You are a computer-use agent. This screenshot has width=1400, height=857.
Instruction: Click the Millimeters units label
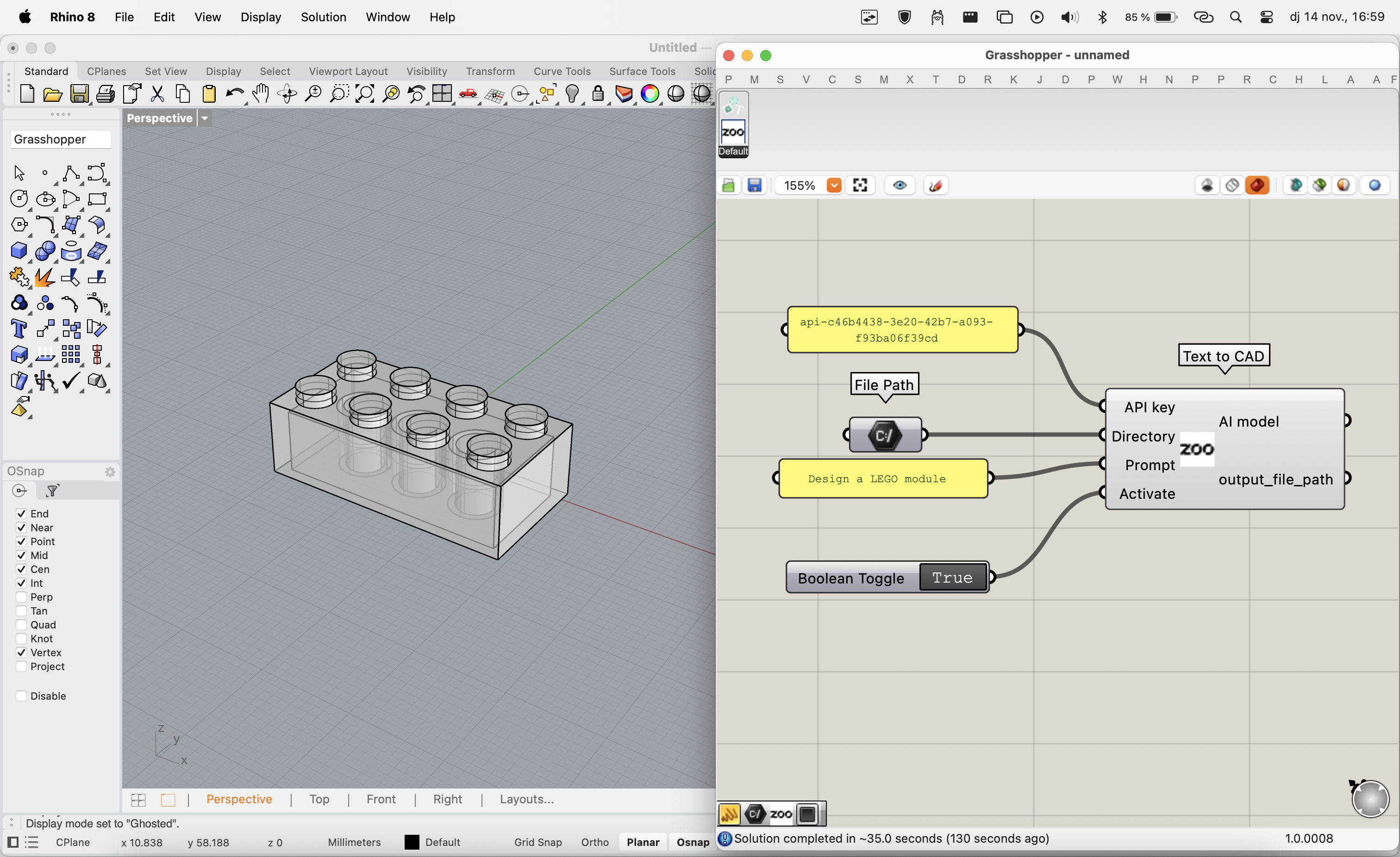tap(354, 842)
